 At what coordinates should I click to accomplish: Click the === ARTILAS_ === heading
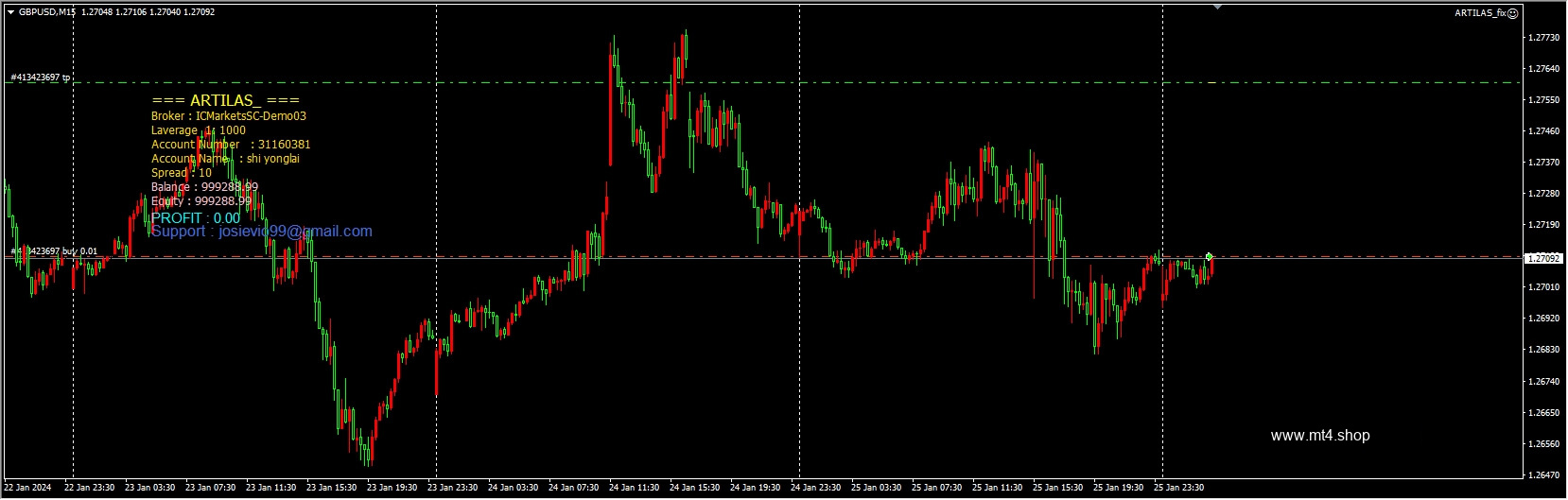(x=225, y=100)
